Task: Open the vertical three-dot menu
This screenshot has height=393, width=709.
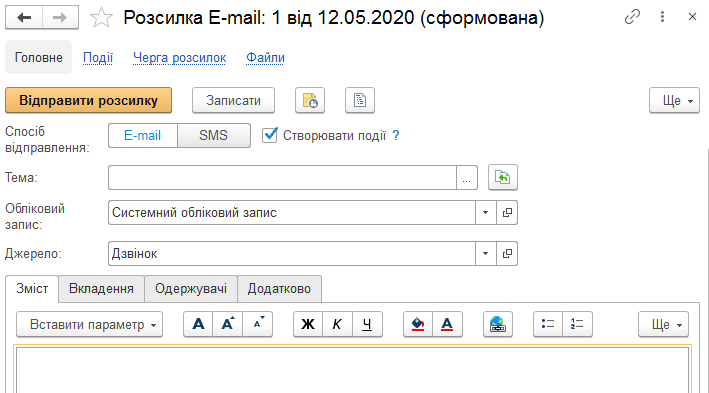Action: [662, 17]
